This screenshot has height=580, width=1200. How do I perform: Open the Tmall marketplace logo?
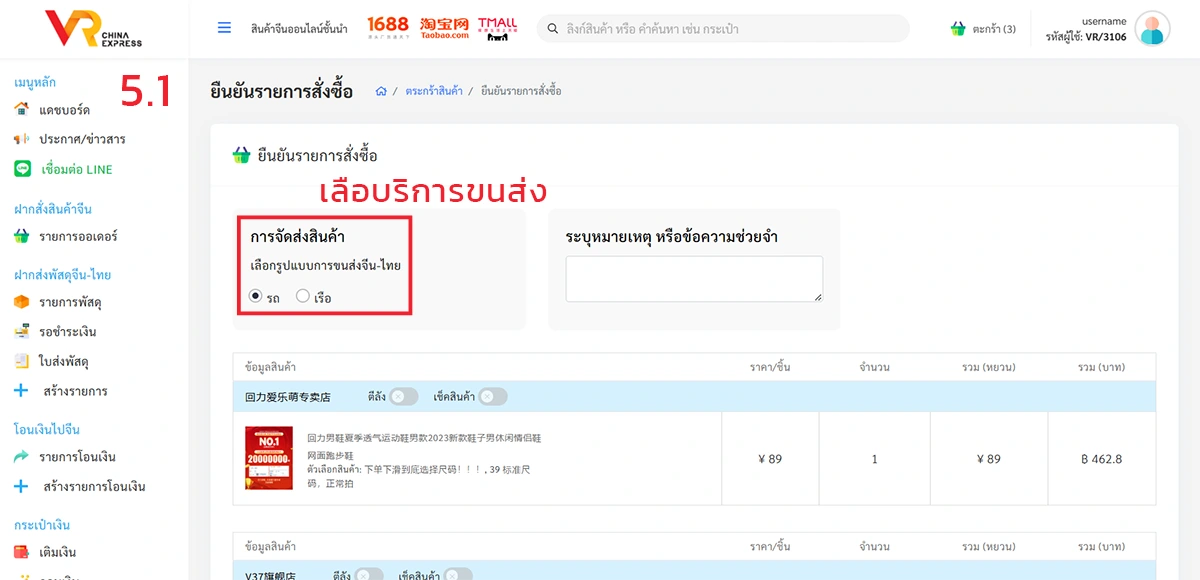click(497, 28)
